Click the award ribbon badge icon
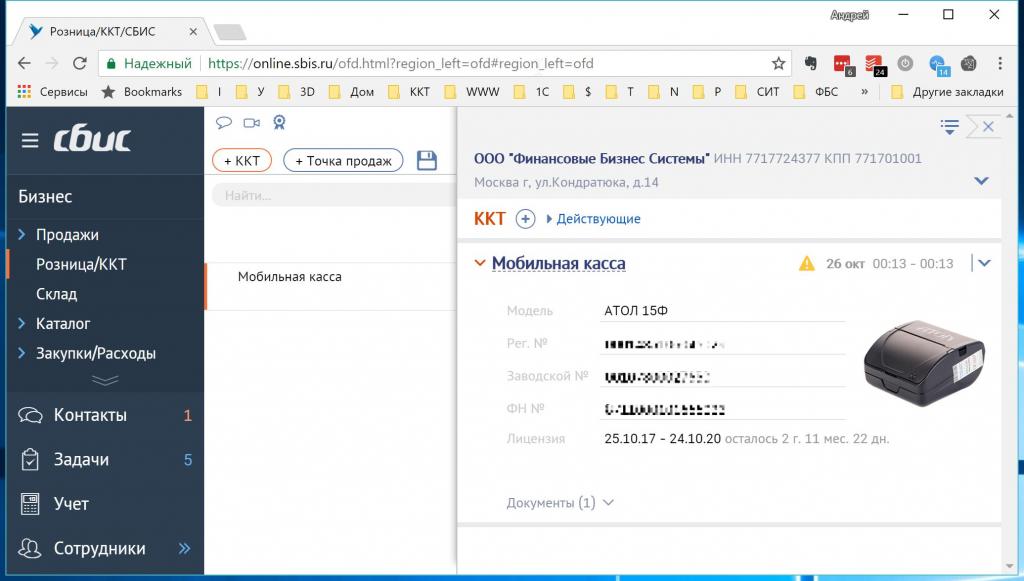The width and height of the screenshot is (1024, 581). tap(279, 123)
